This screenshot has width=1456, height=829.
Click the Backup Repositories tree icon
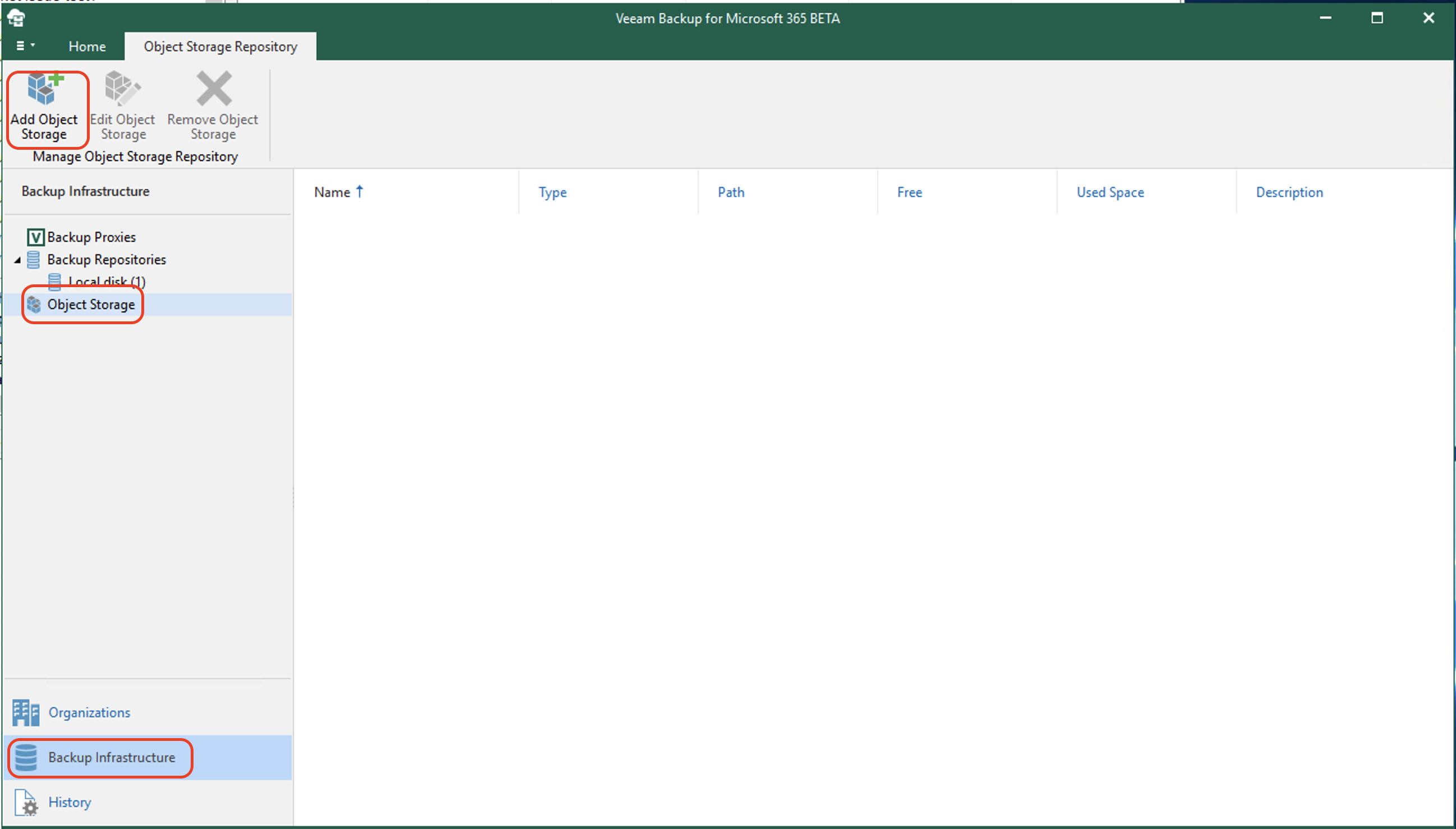pos(35,259)
